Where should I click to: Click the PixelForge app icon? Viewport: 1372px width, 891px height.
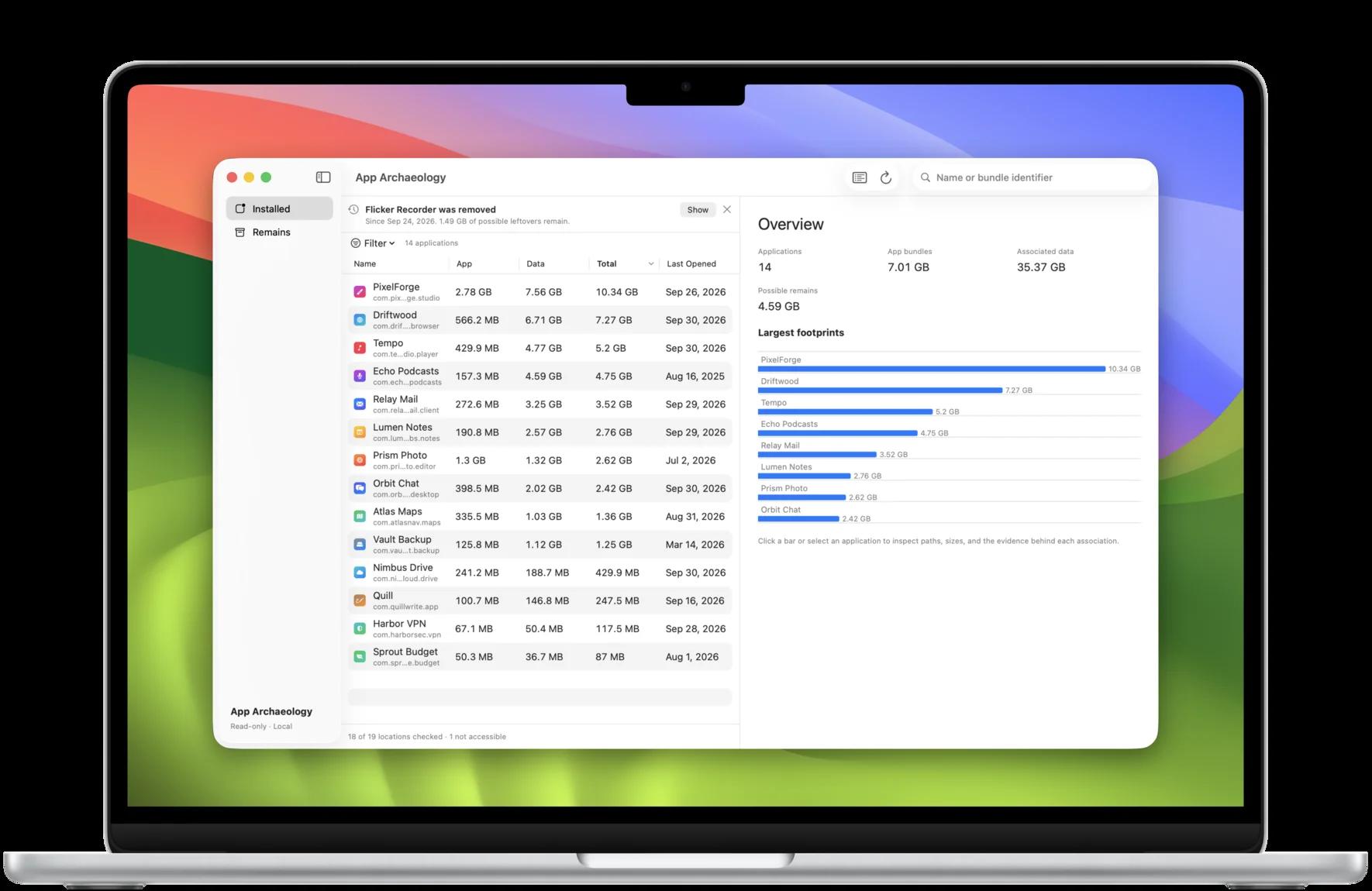[360, 292]
